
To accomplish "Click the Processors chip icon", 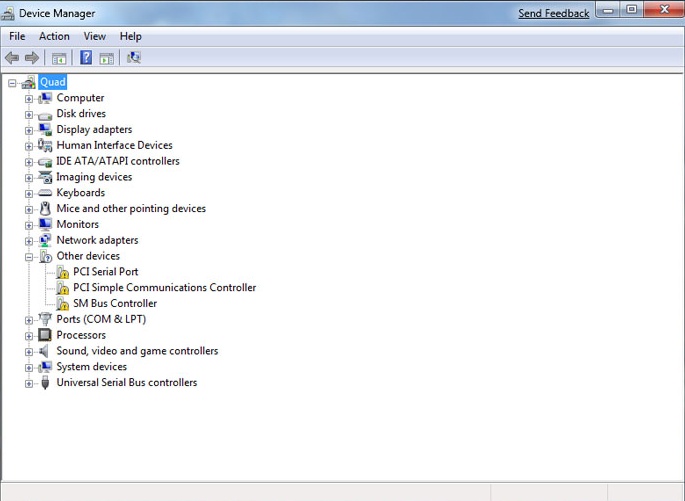I will [45, 335].
